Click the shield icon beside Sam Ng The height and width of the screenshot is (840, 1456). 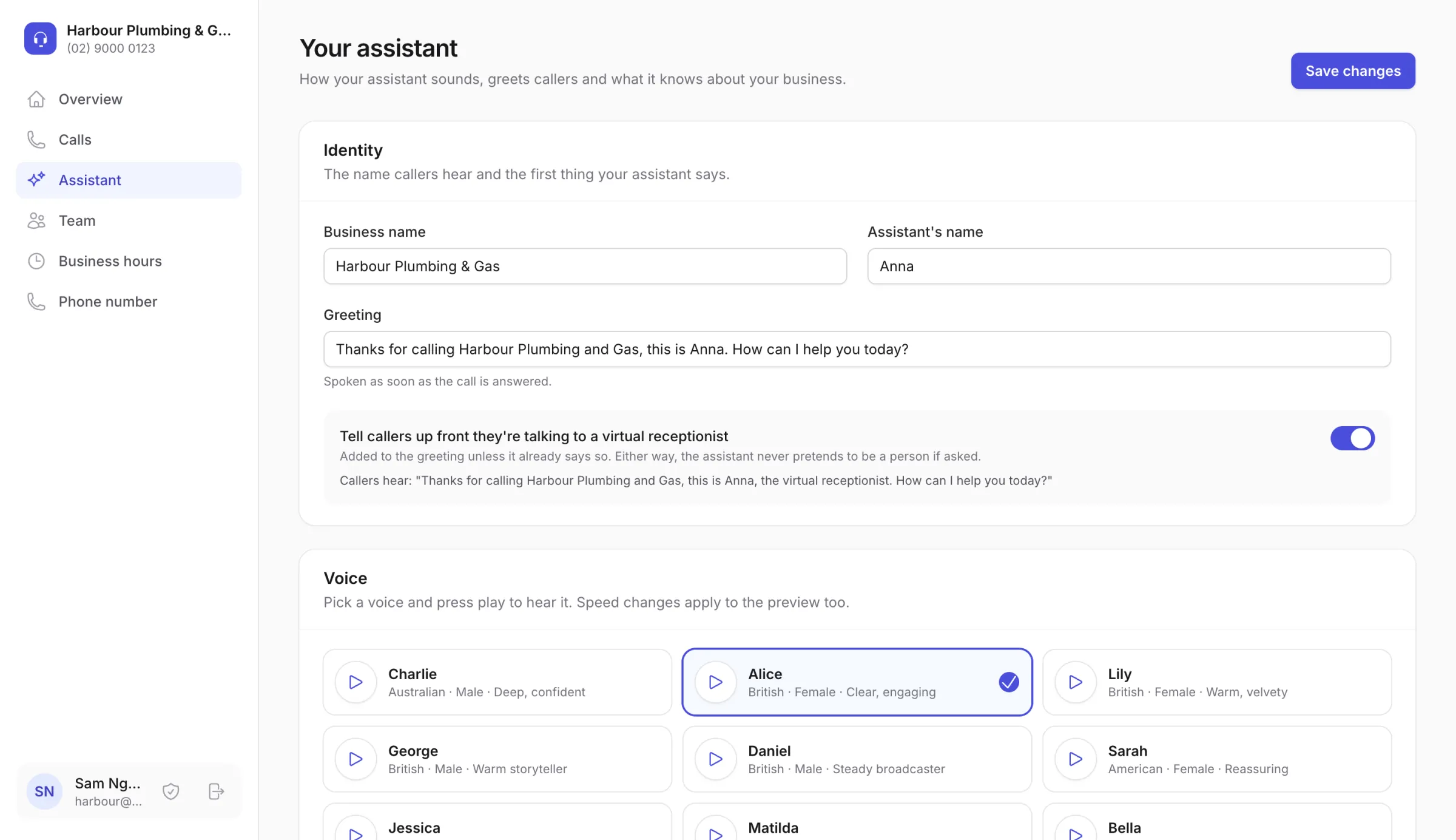(x=171, y=791)
